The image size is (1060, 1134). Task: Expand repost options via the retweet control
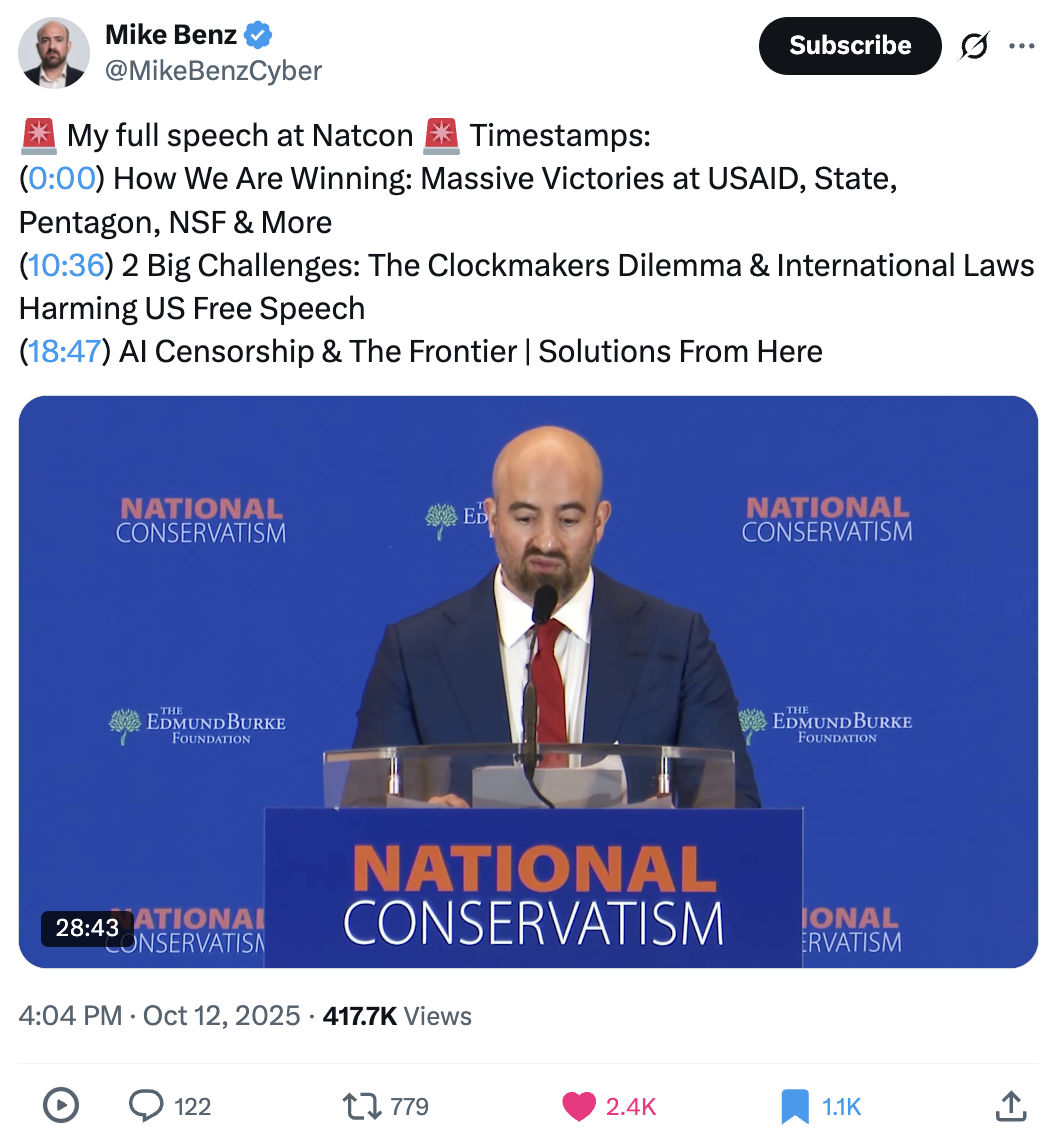pyautogui.click(x=365, y=1107)
